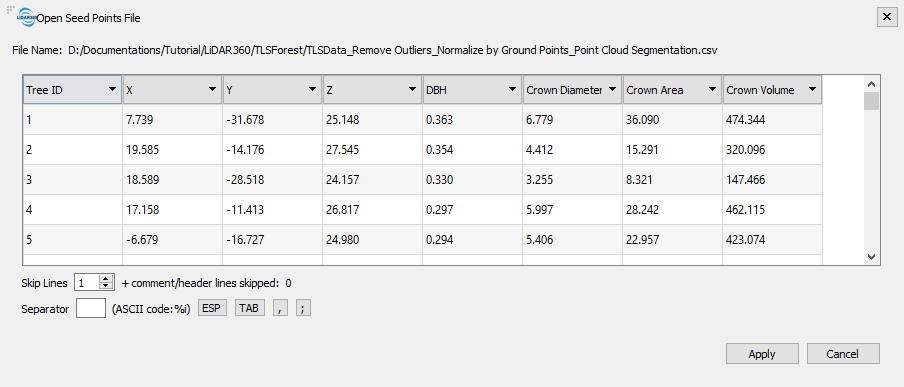Open the Tree ID column dropdown
This screenshot has width=904, height=387.
coord(73,90)
